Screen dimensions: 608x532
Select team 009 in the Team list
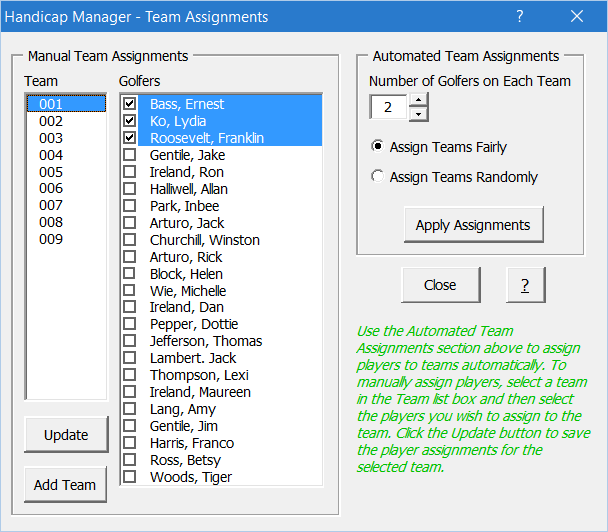click(66, 239)
